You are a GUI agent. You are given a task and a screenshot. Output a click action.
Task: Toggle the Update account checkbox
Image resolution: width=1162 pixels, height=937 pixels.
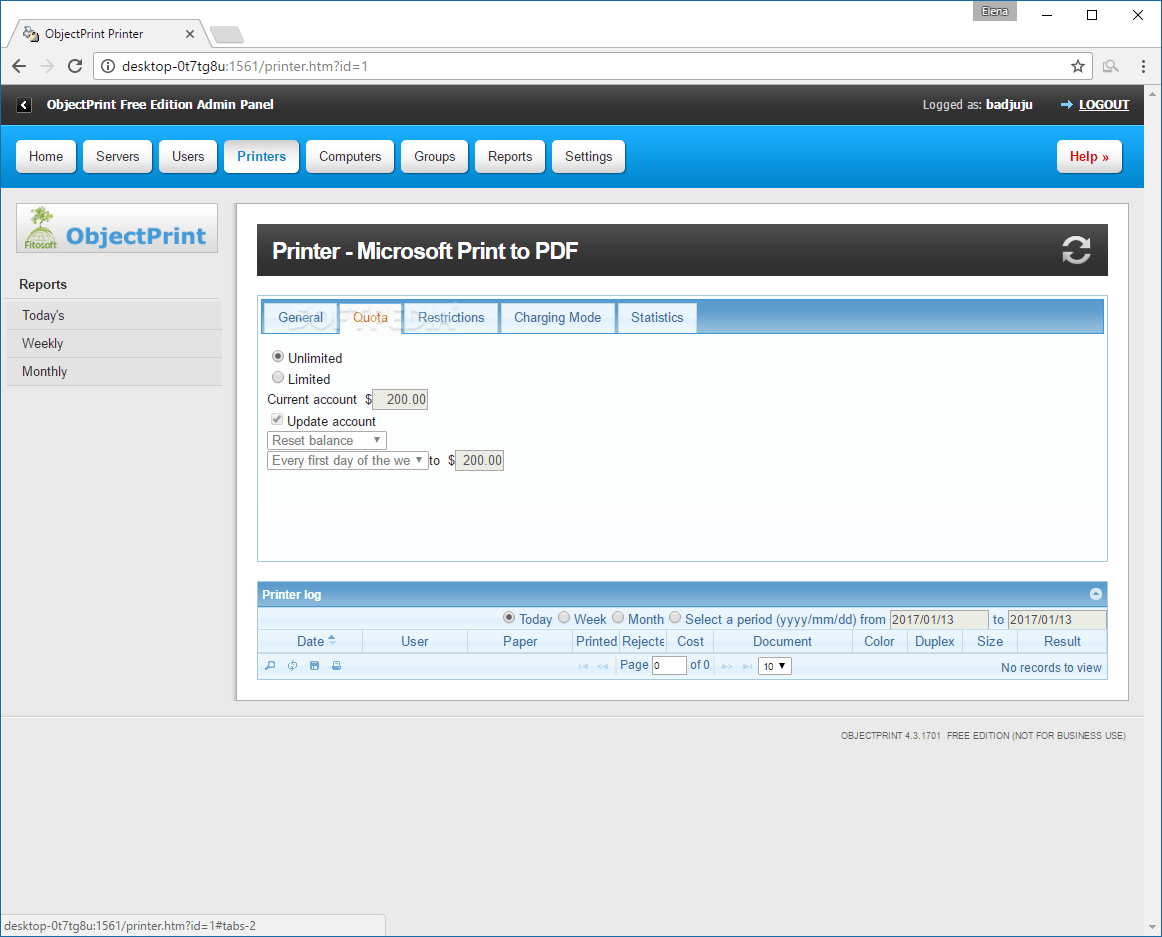(277, 420)
